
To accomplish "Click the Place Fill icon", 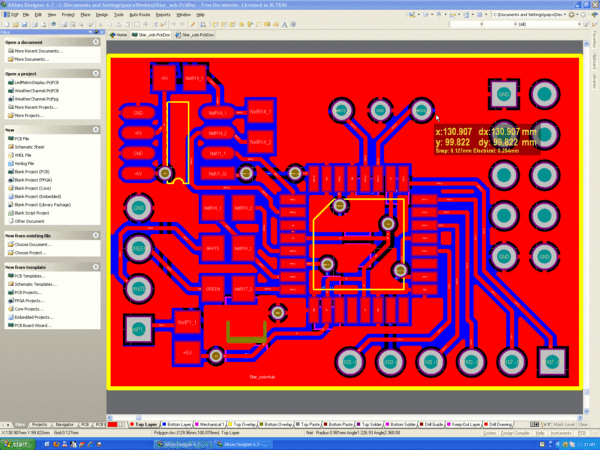I will [267, 24].
